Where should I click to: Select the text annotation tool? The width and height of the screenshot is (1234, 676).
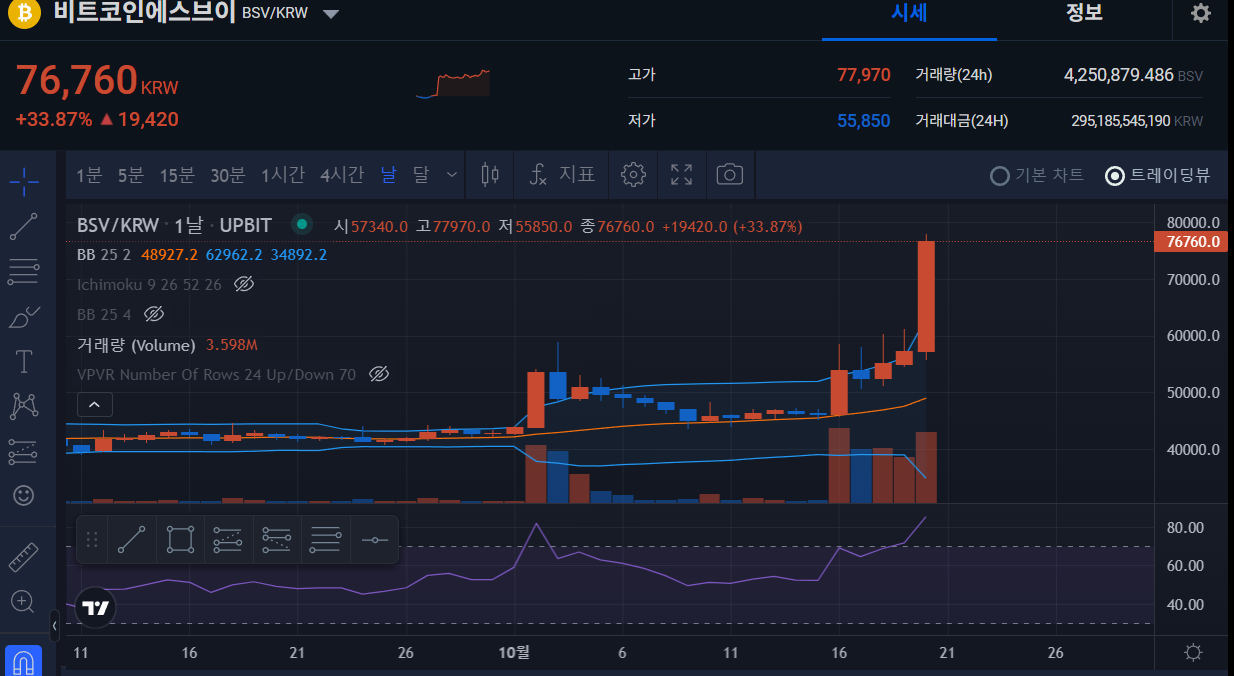pyautogui.click(x=24, y=361)
